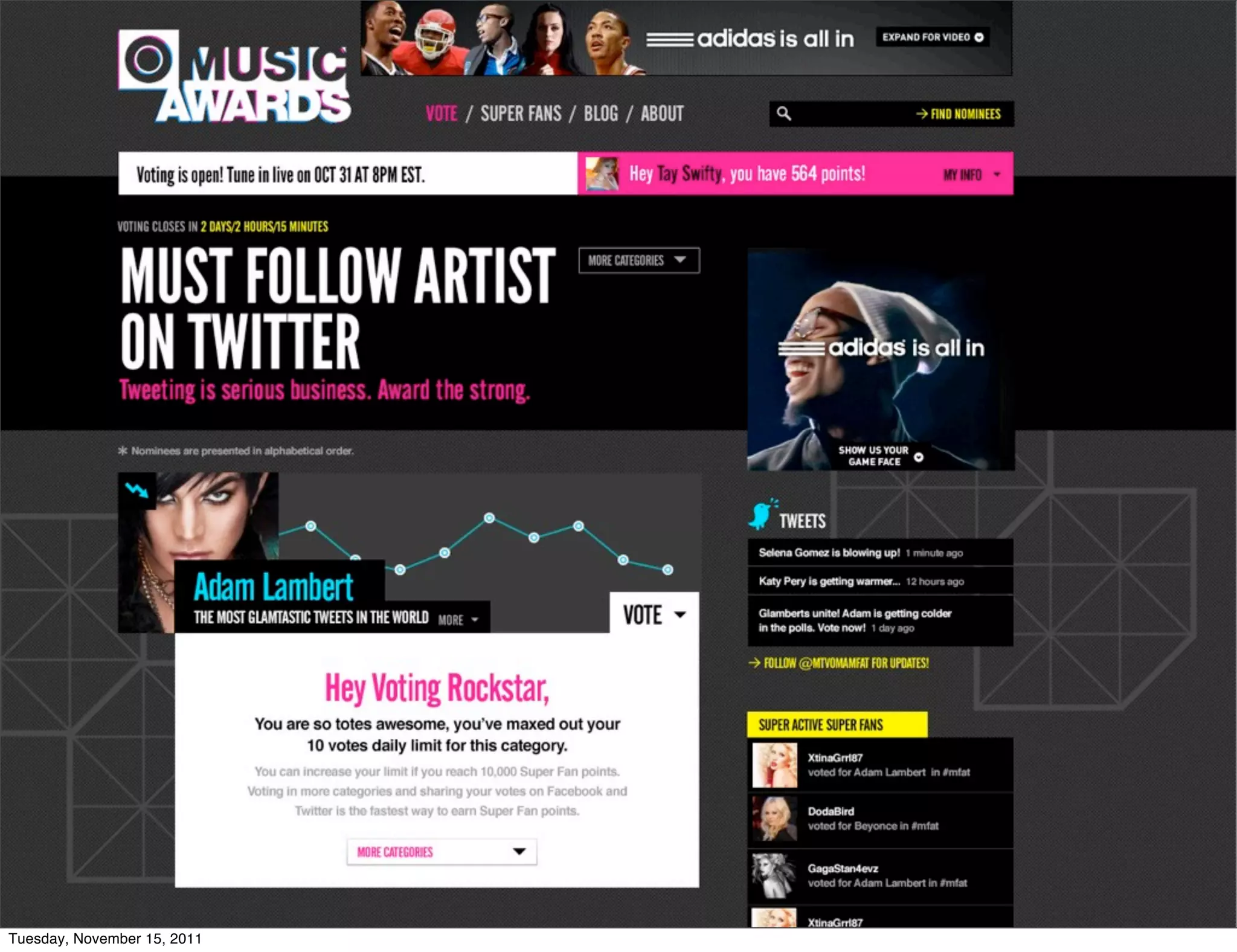Click the trending-down arrow on Adam Lambert's photo
Screen dimensions: 1237x952
[x=137, y=490]
